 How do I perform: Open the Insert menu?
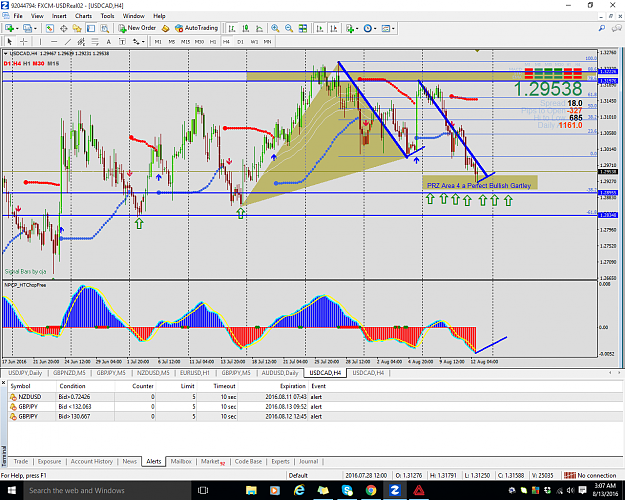[59, 16]
